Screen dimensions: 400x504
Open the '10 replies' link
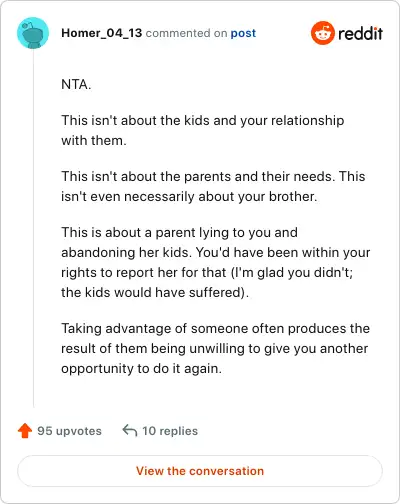point(170,431)
